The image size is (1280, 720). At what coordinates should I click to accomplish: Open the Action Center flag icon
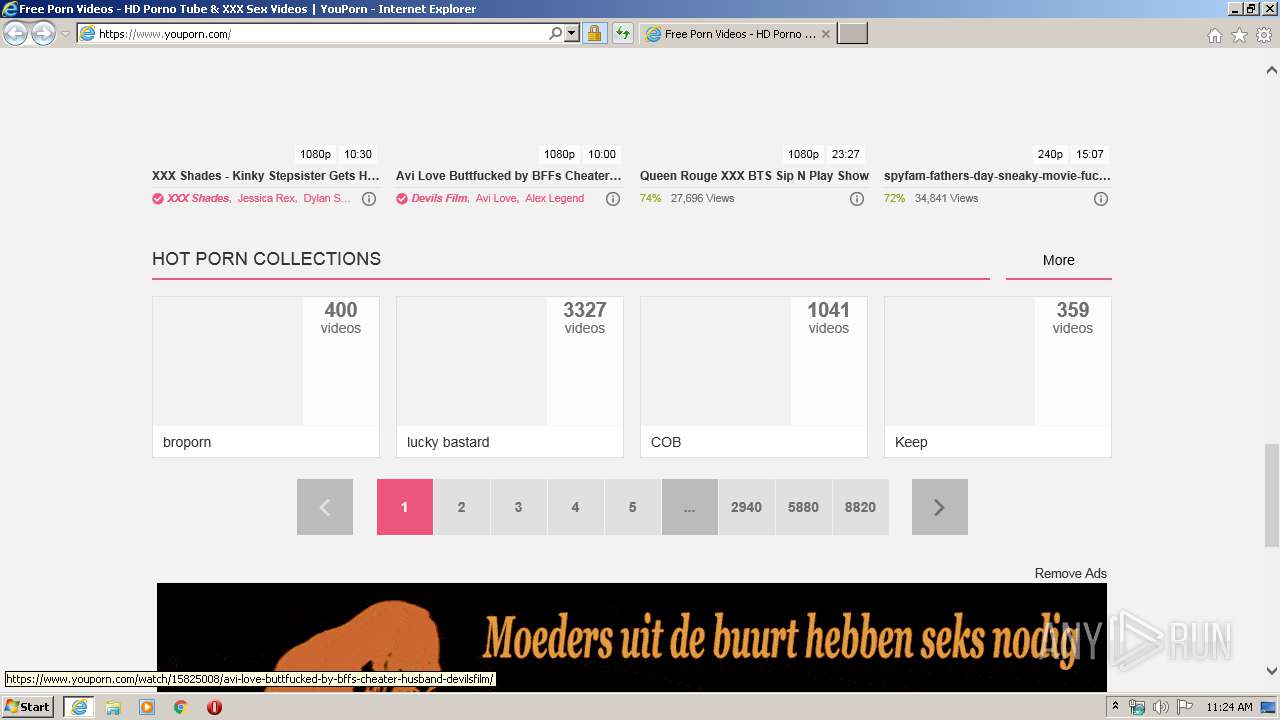pos(1183,707)
